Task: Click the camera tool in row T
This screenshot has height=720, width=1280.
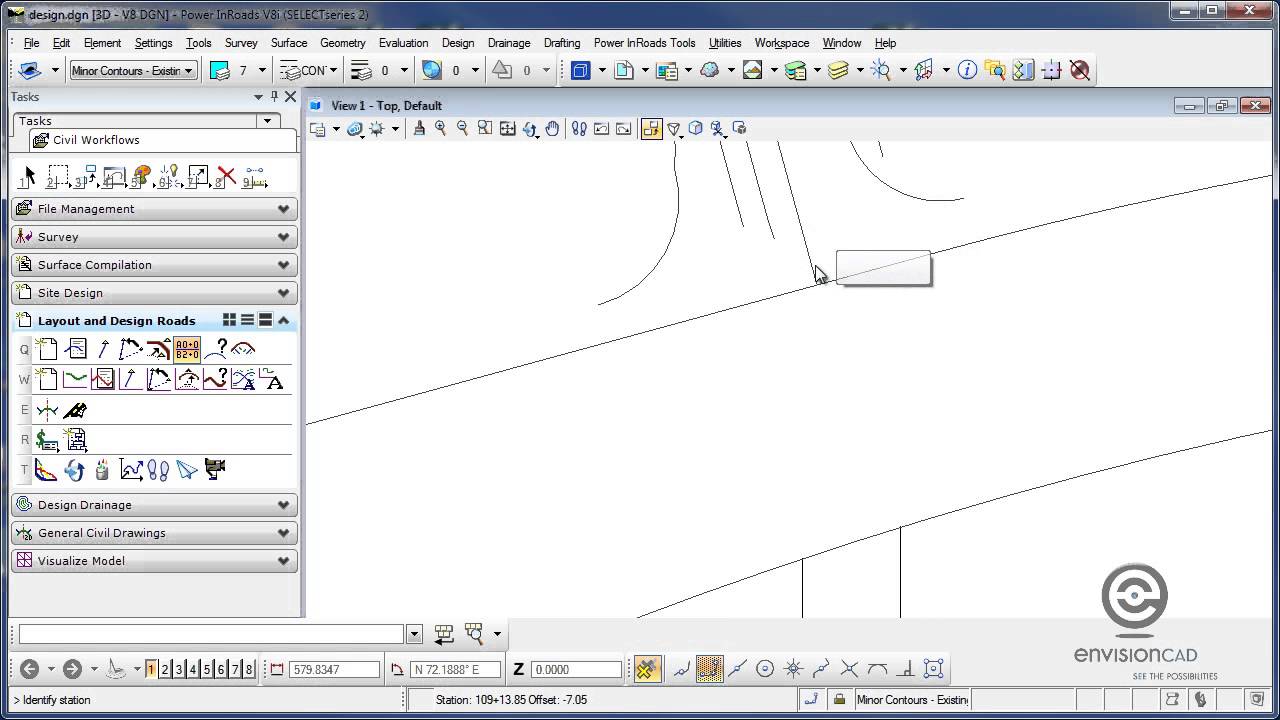Action: point(214,469)
